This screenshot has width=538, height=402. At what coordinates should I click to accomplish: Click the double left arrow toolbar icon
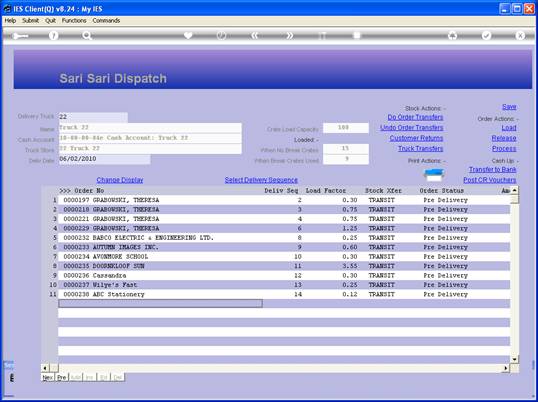[254, 35]
